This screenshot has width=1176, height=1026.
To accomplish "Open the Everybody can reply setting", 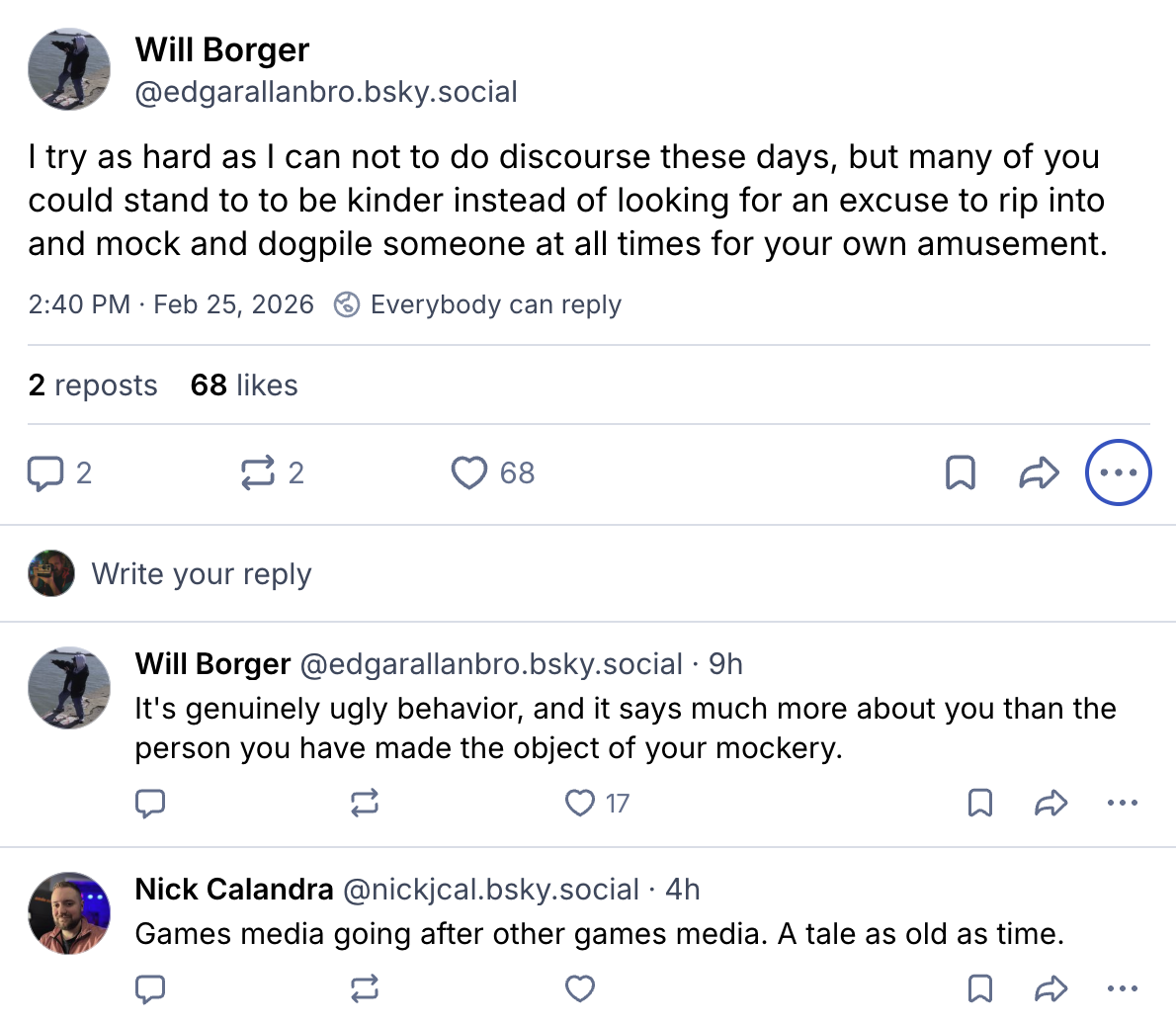I will [480, 304].
